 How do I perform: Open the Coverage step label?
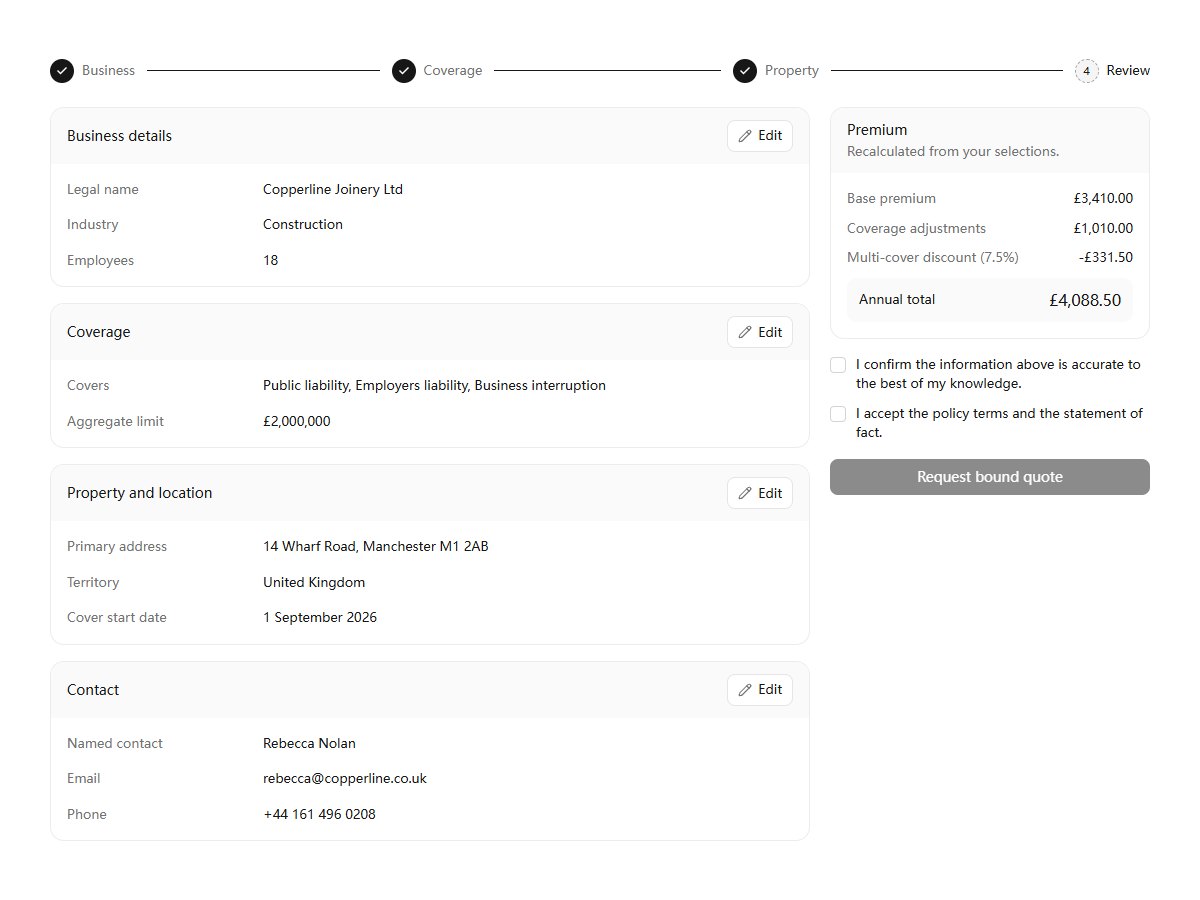[453, 71]
